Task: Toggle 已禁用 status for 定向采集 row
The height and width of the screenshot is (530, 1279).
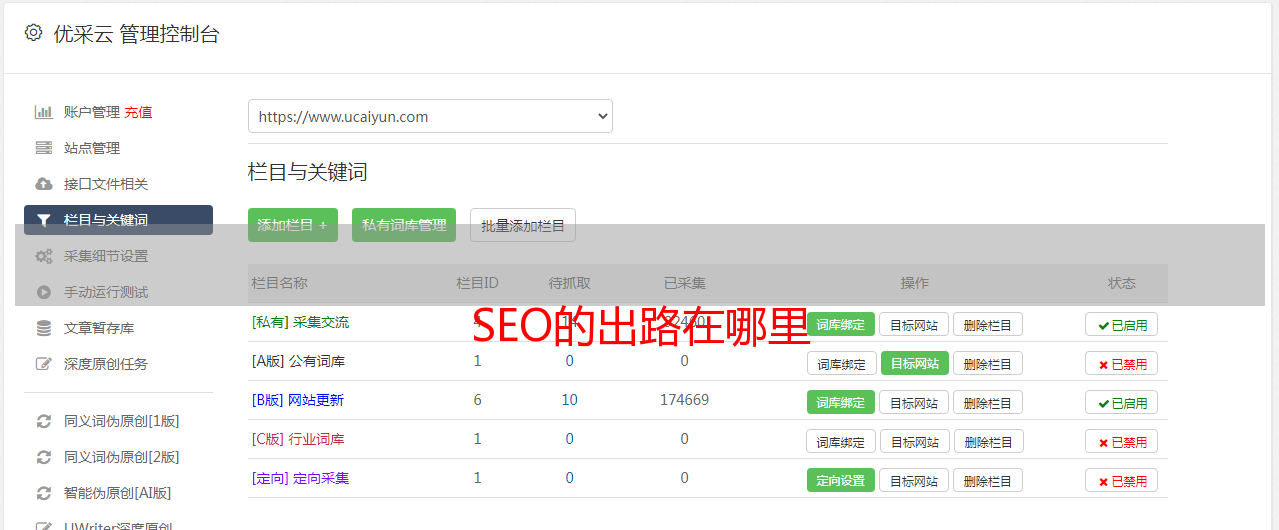Action: point(1121,480)
